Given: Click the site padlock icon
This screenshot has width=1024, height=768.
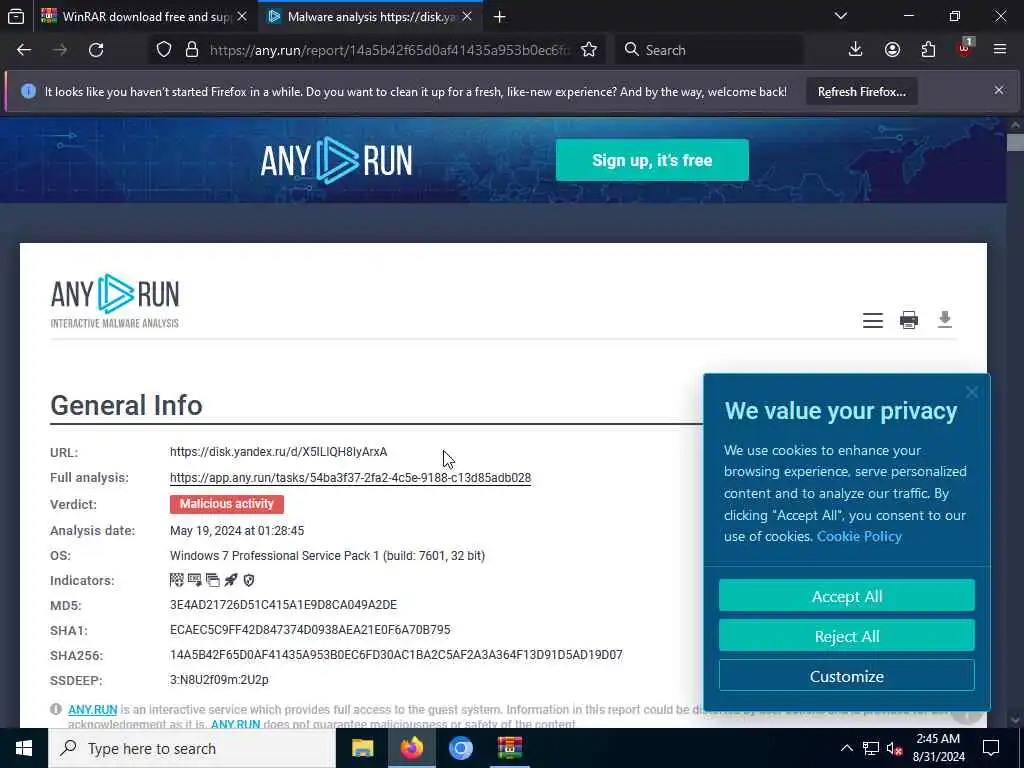Looking at the screenshot, I should 191,50.
